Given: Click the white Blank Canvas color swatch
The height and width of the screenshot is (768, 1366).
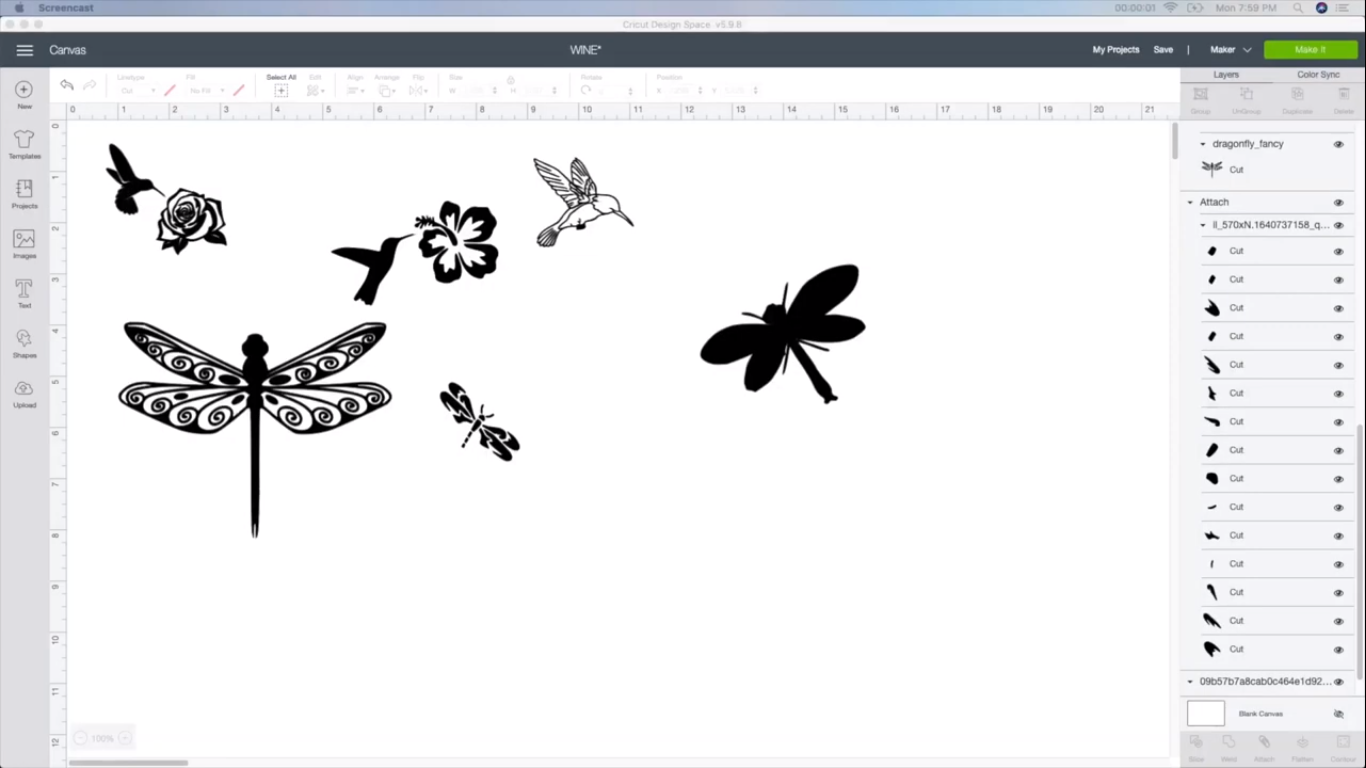Looking at the screenshot, I should click(x=1205, y=713).
